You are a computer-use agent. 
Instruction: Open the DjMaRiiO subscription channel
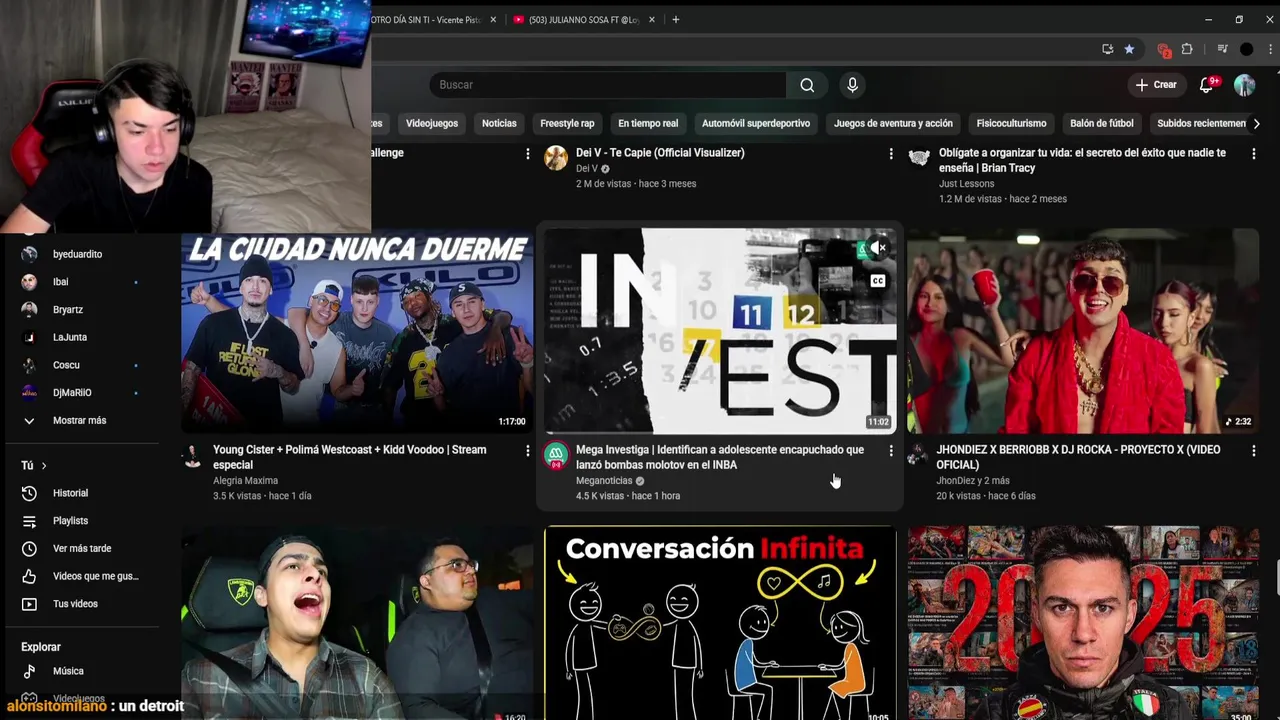pos(82,393)
